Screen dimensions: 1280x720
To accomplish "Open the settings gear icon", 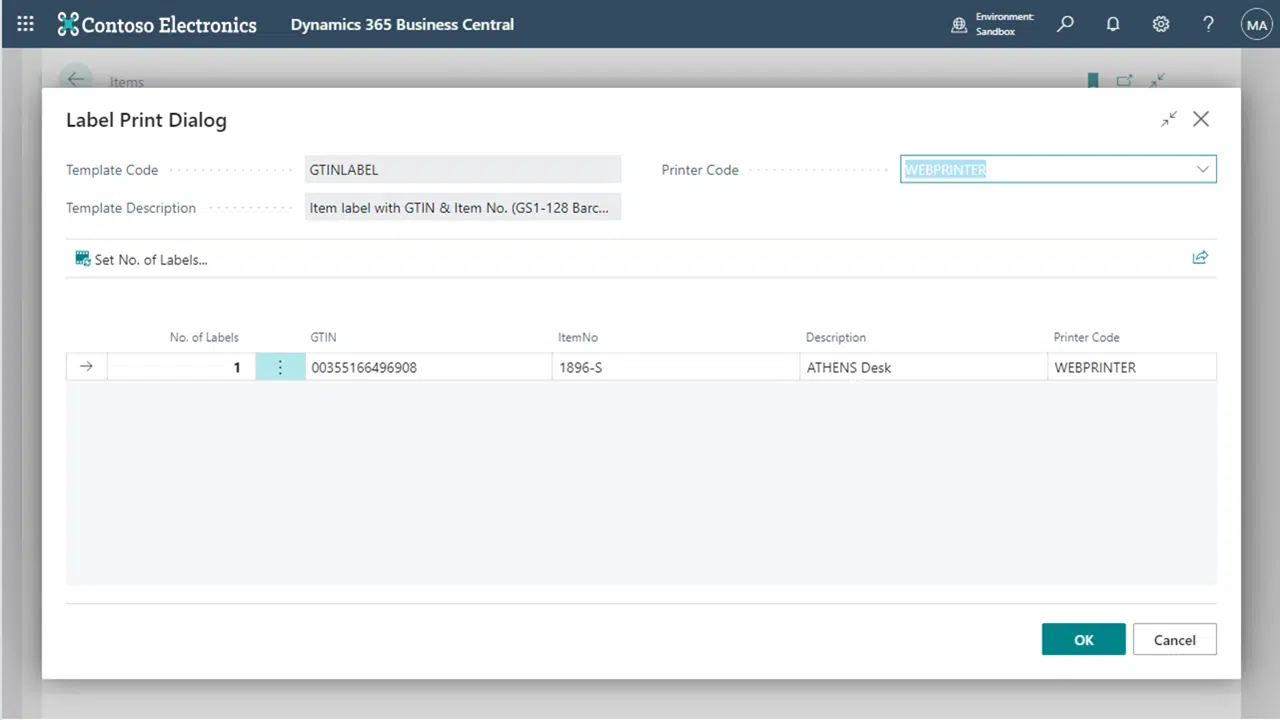I will pyautogui.click(x=1161, y=24).
